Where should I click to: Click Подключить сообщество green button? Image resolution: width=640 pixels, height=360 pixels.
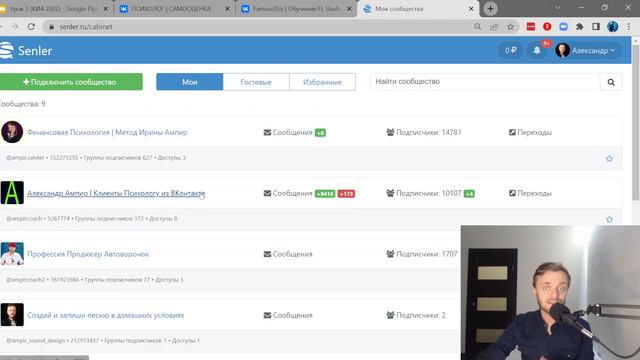point(71,82)
